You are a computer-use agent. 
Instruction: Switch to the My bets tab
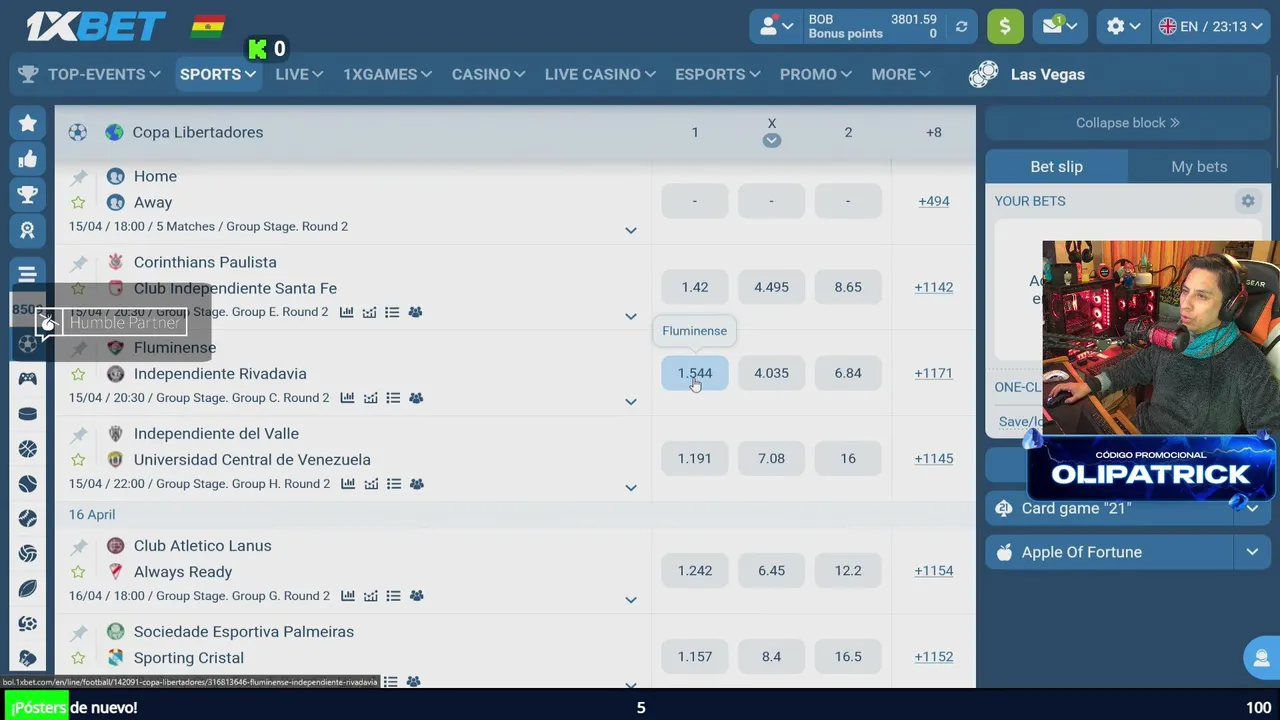[1199, 167]
